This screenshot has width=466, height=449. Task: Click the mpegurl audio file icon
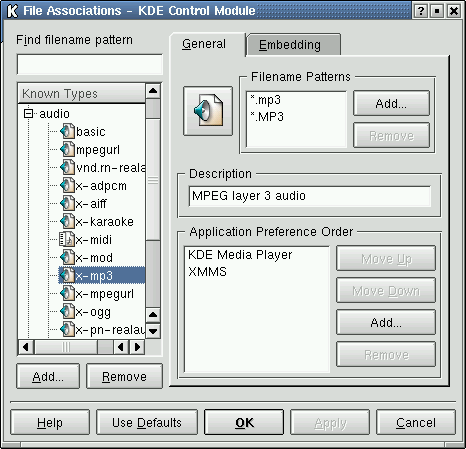(x=67, y=149)
